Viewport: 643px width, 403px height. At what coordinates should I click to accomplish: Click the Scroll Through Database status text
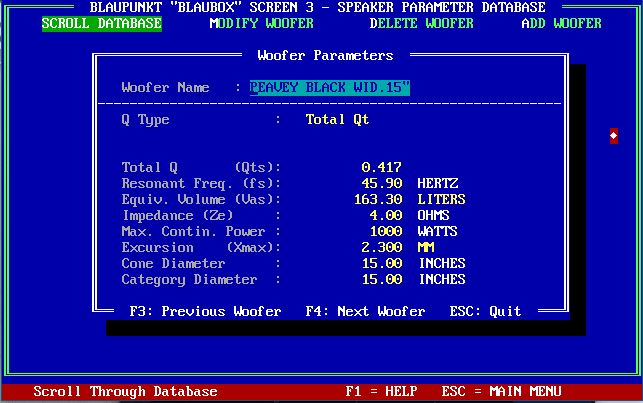(x=125, y=391)
